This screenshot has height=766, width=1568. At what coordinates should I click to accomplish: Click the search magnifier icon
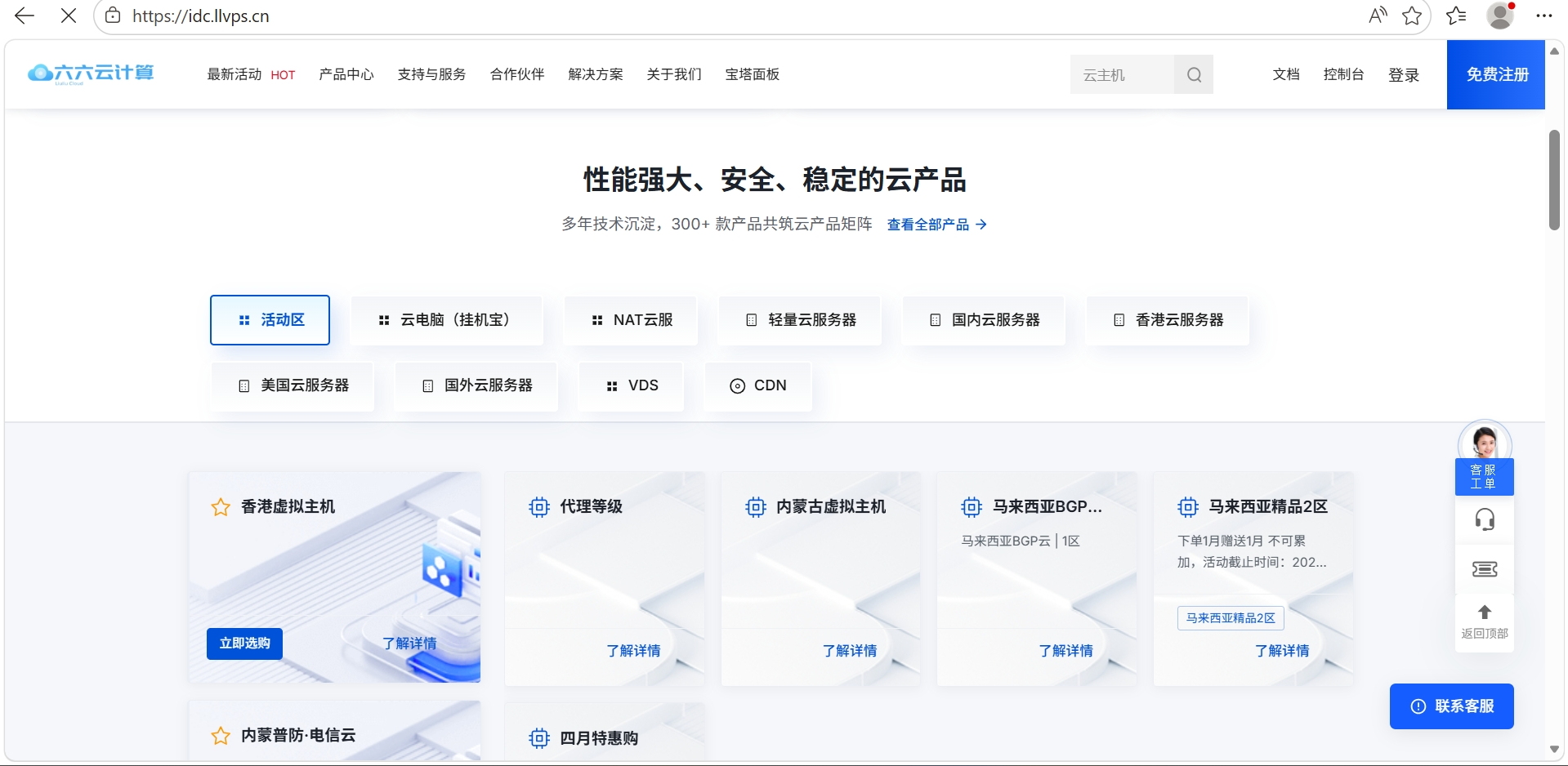point(1193,74)
